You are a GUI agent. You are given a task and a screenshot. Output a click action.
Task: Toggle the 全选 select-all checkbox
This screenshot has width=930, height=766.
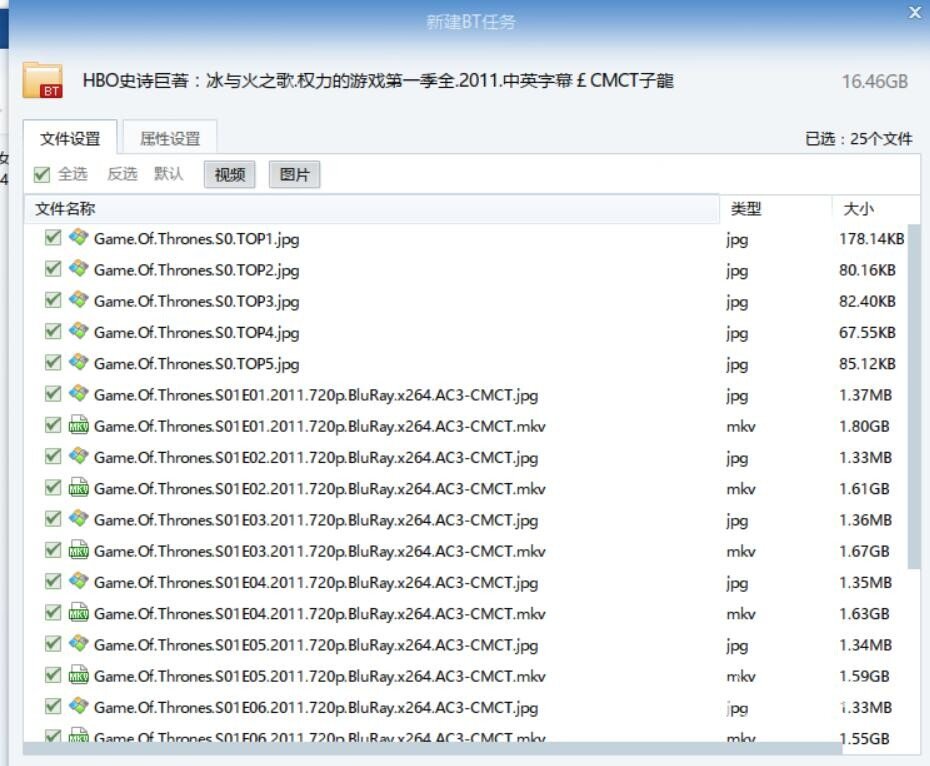click(x=42, y=174)
